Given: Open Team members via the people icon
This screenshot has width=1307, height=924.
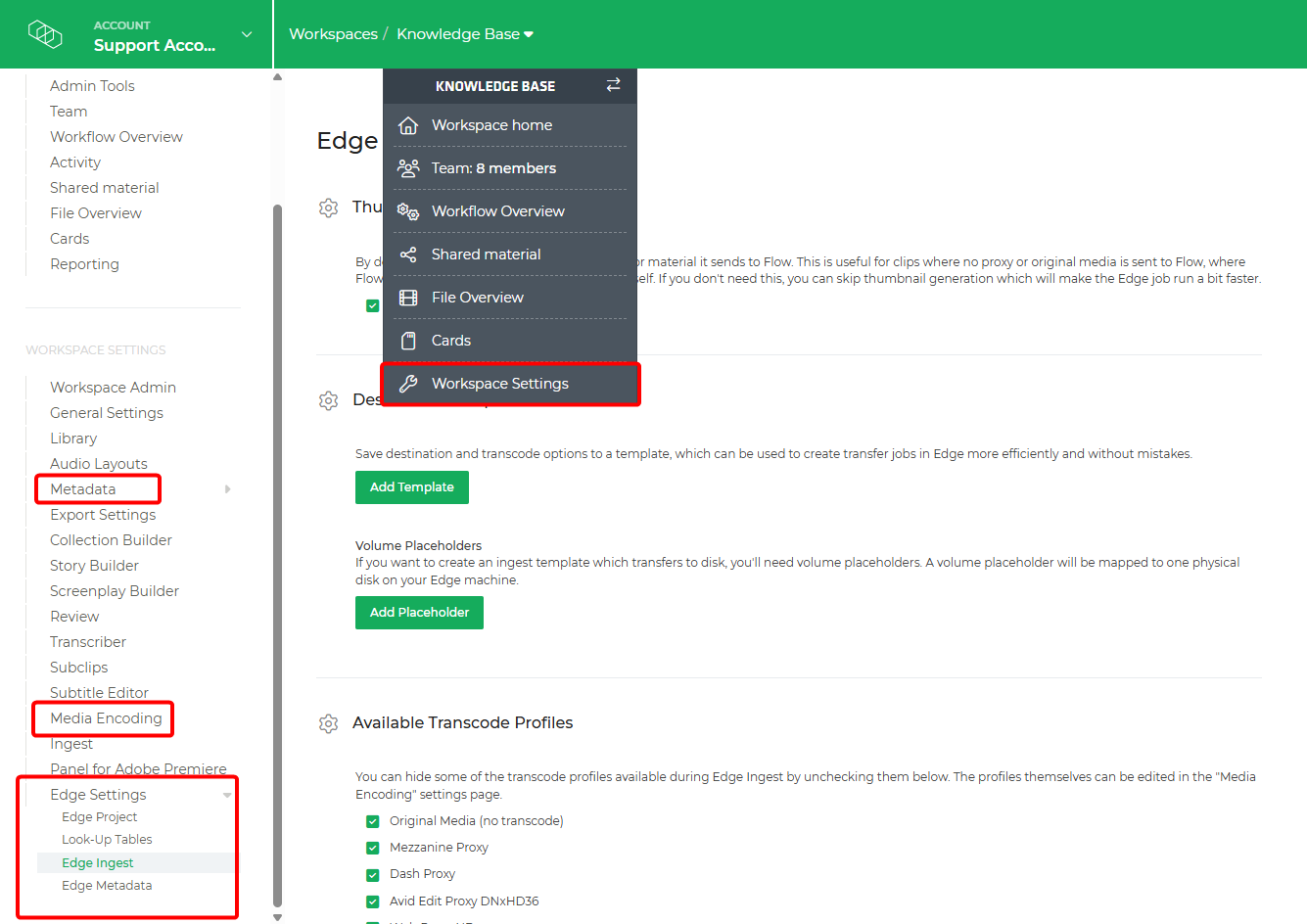Looking at the screenshot, I should click(408, 167).
